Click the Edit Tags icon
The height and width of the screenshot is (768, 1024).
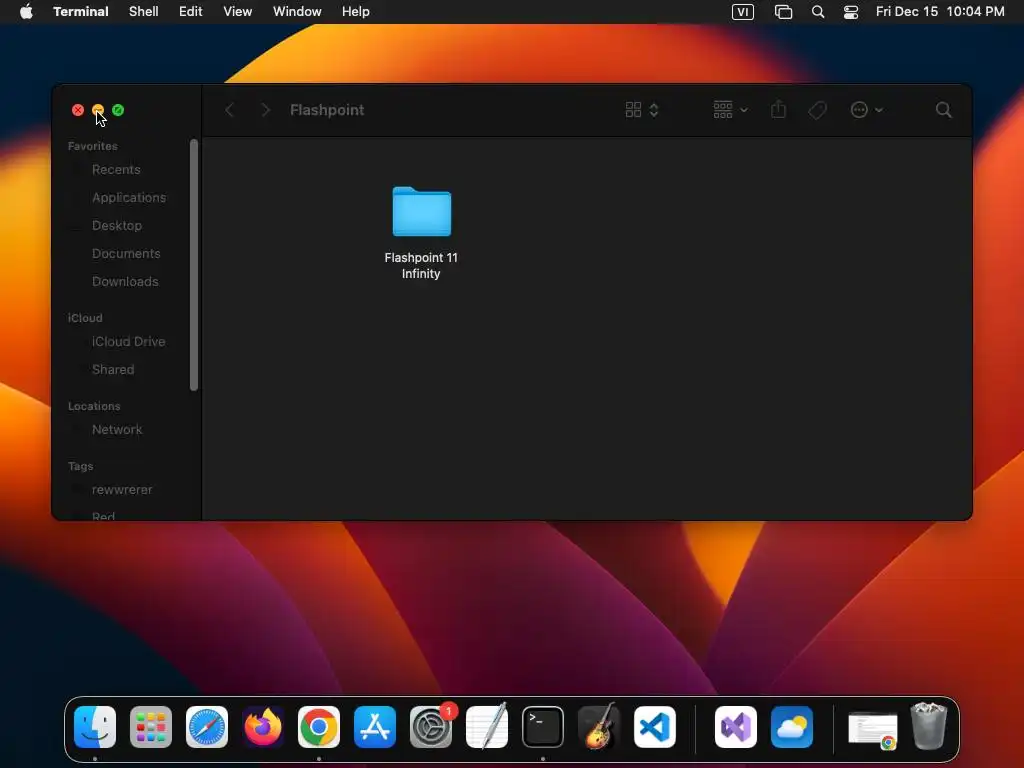point(817,110)
